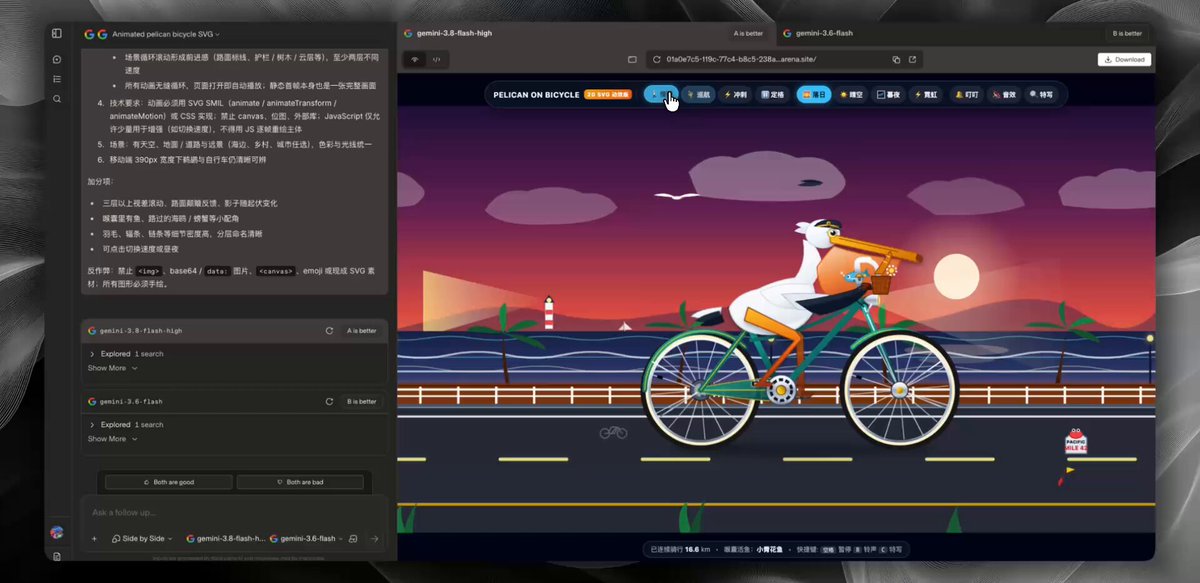Click the icon left of the send arrow
The height and width of the screenshot is (583, 1200).
click(353, 538)
